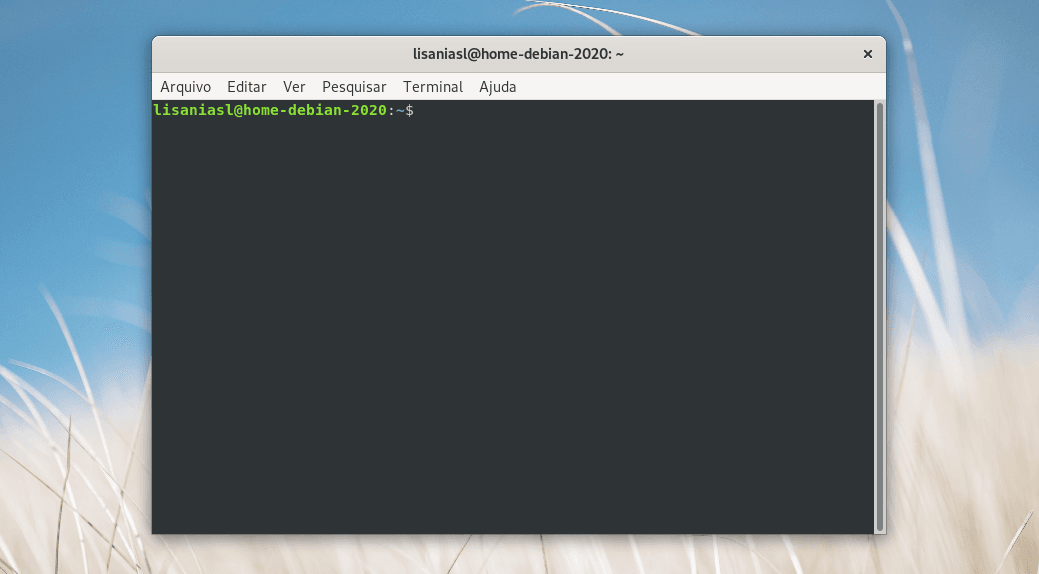Show the Ajuda help menu
This screenshot has width=1039, height=574.
(x=497, y=87)
